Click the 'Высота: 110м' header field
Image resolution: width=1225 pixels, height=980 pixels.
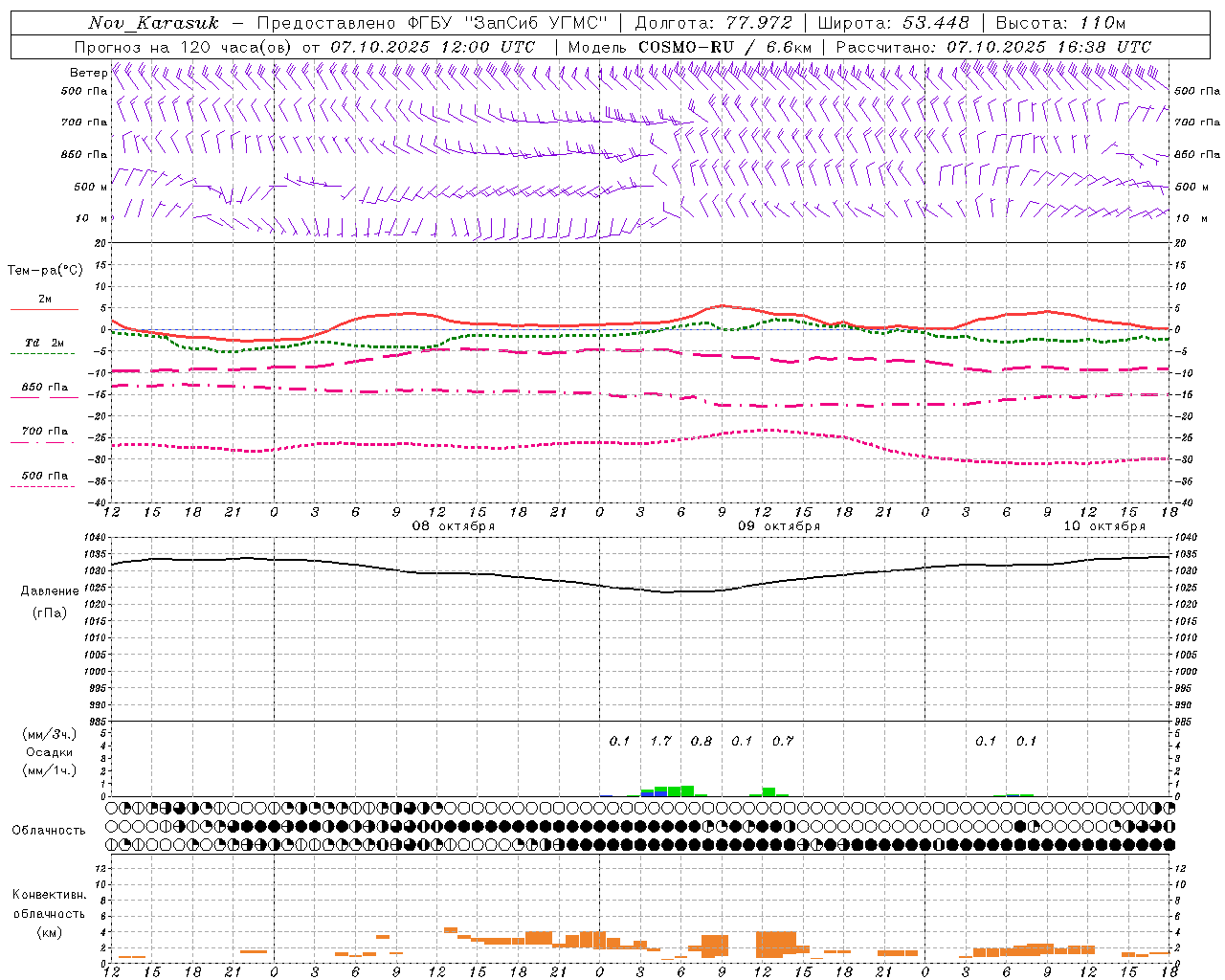pos(1060,23)
